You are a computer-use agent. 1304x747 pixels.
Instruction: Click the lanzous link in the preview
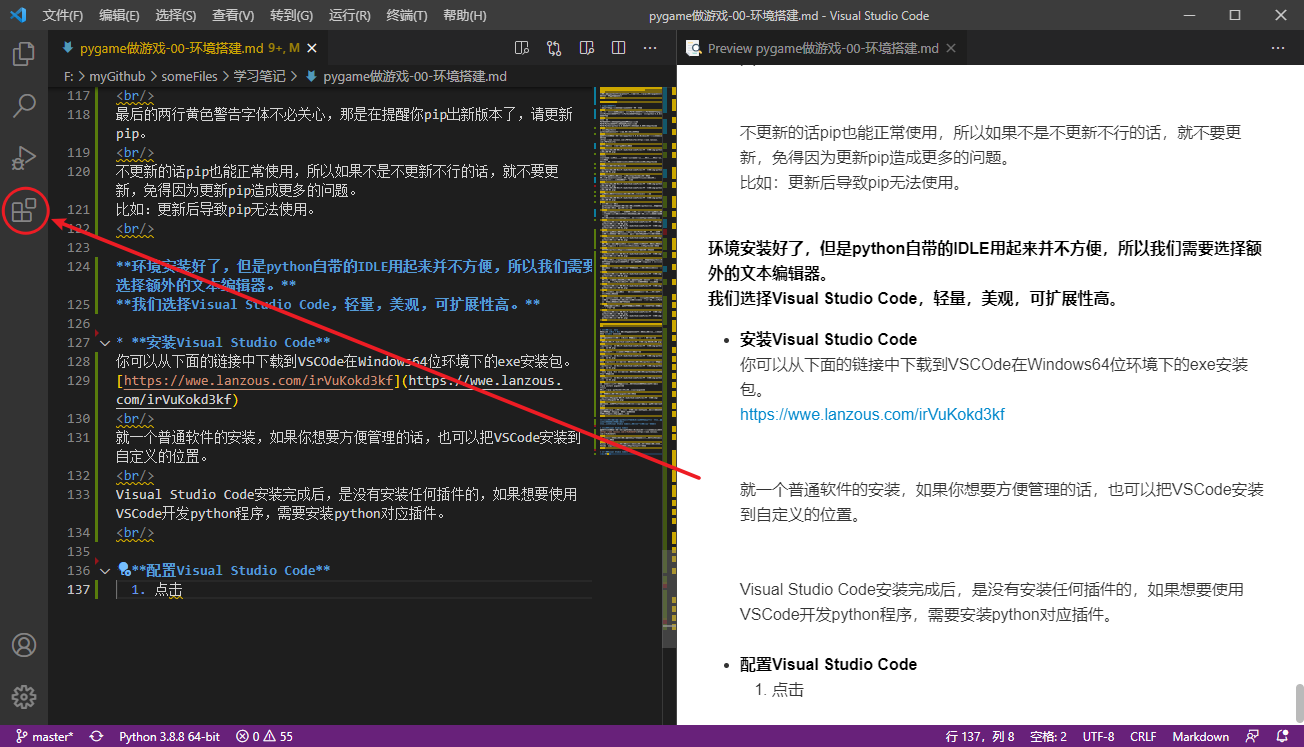click(x=872, y=414)
